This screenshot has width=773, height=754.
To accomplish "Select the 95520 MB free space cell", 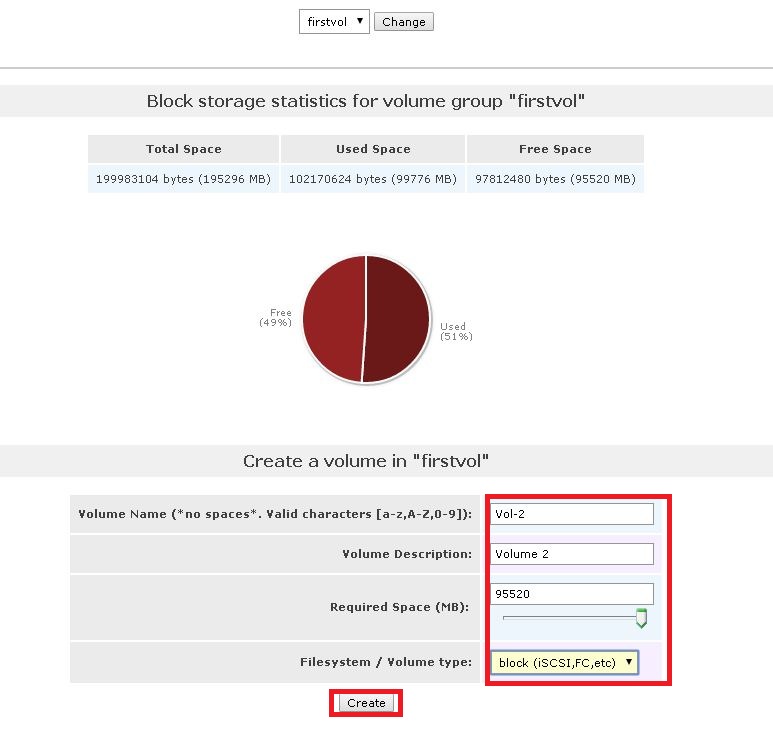I will click(555, 179).
